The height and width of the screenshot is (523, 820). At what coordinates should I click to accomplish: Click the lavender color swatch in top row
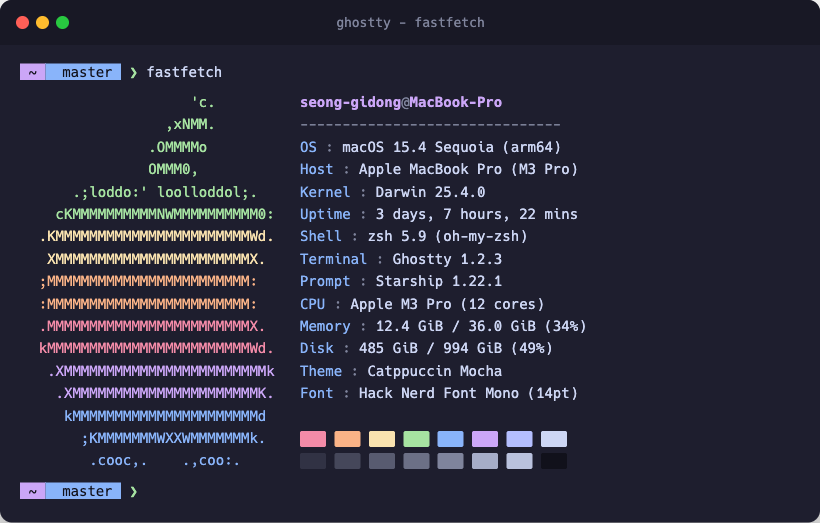[x=519, y=439]
